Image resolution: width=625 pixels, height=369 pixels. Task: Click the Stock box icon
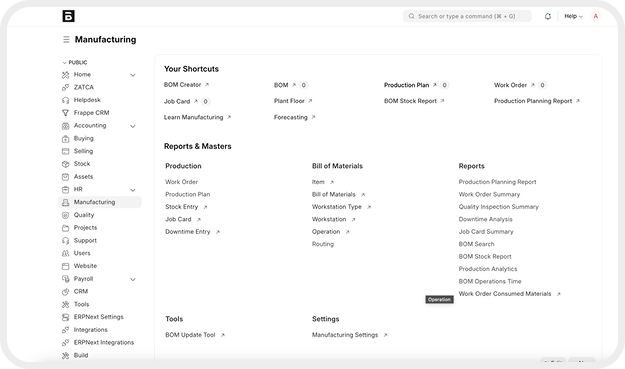(65, 164)
